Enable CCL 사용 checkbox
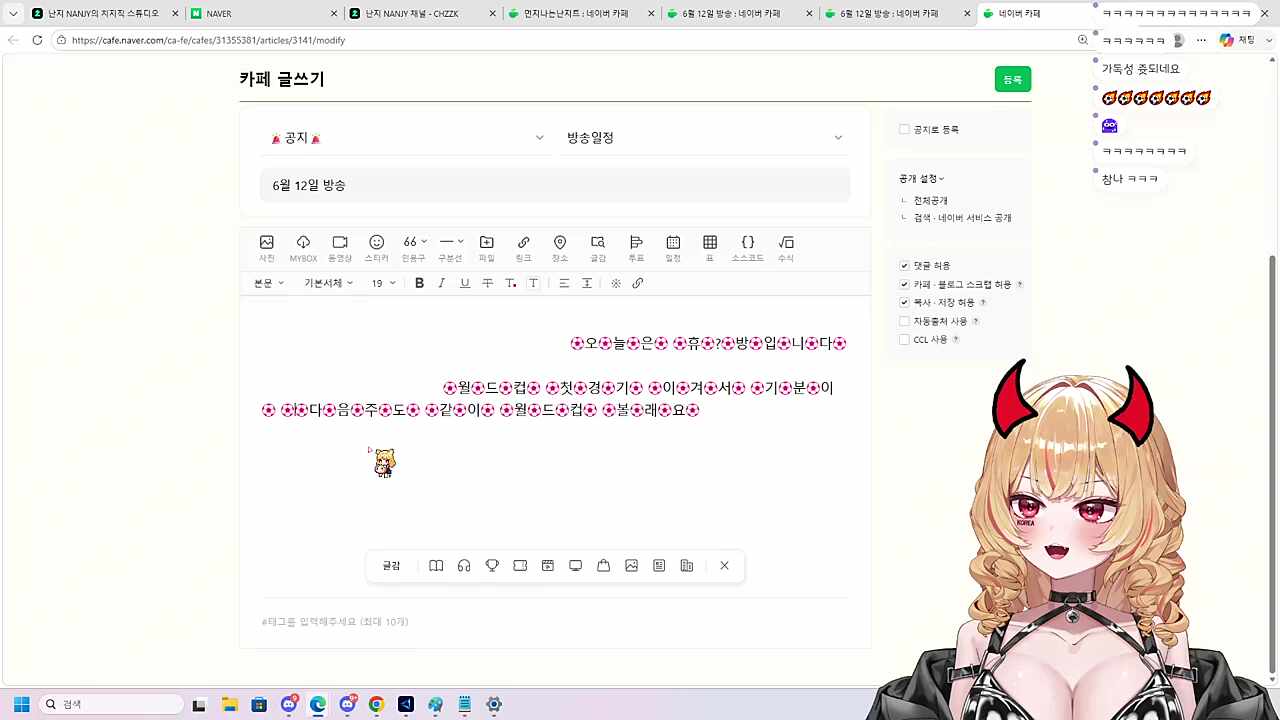The height and width of the screenshot is (720, 1280). [x=904, y=339]
